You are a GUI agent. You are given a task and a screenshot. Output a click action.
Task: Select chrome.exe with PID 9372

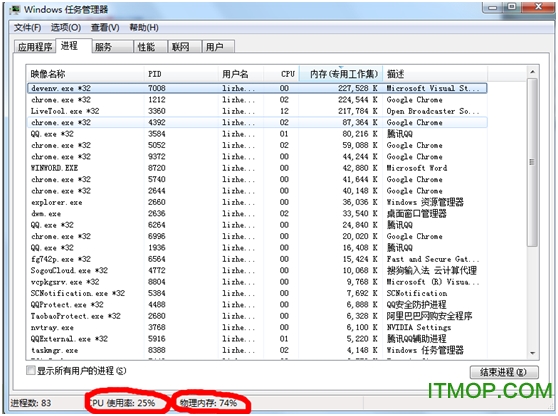tap(257, 157)
